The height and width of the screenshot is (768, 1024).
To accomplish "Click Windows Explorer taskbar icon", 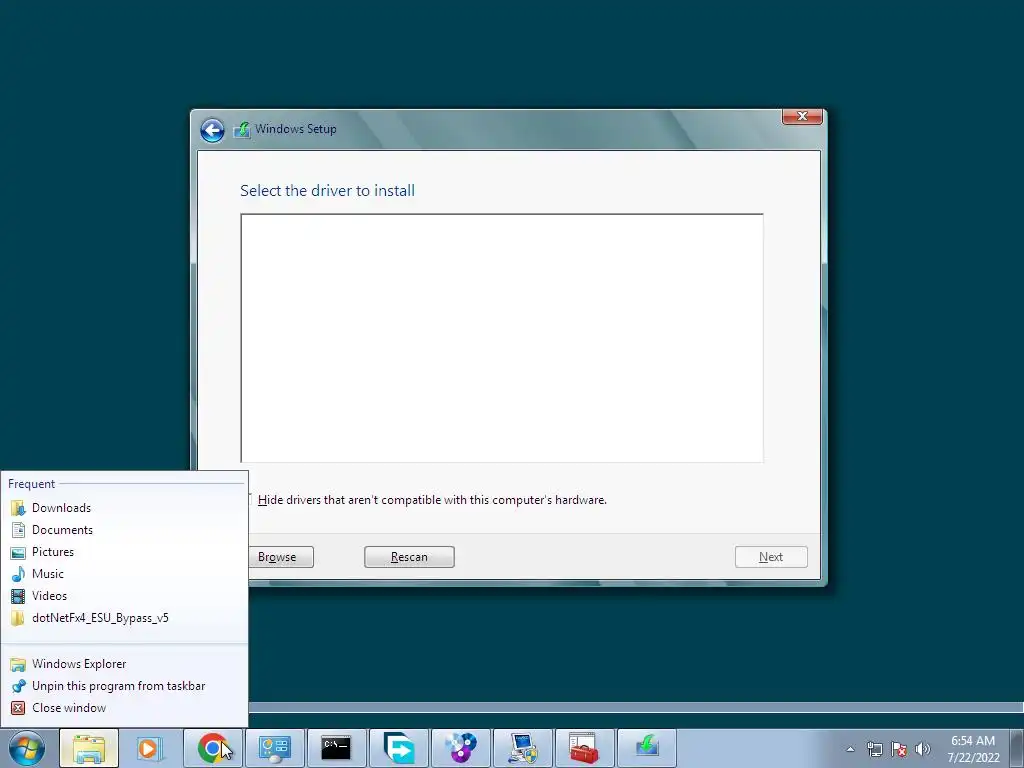I will click(89, 748).
